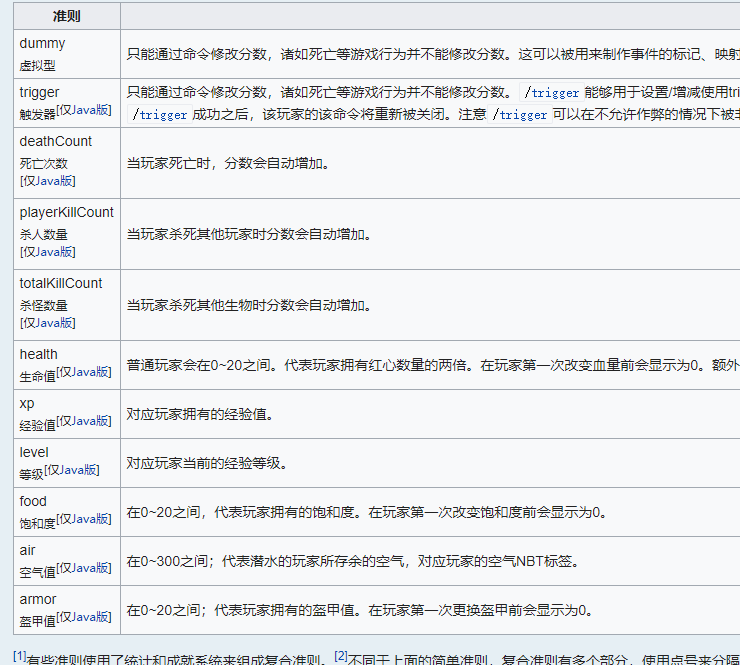Open the 仅Java版 link next to 生命值
The image size is (740, 665).
86,372
